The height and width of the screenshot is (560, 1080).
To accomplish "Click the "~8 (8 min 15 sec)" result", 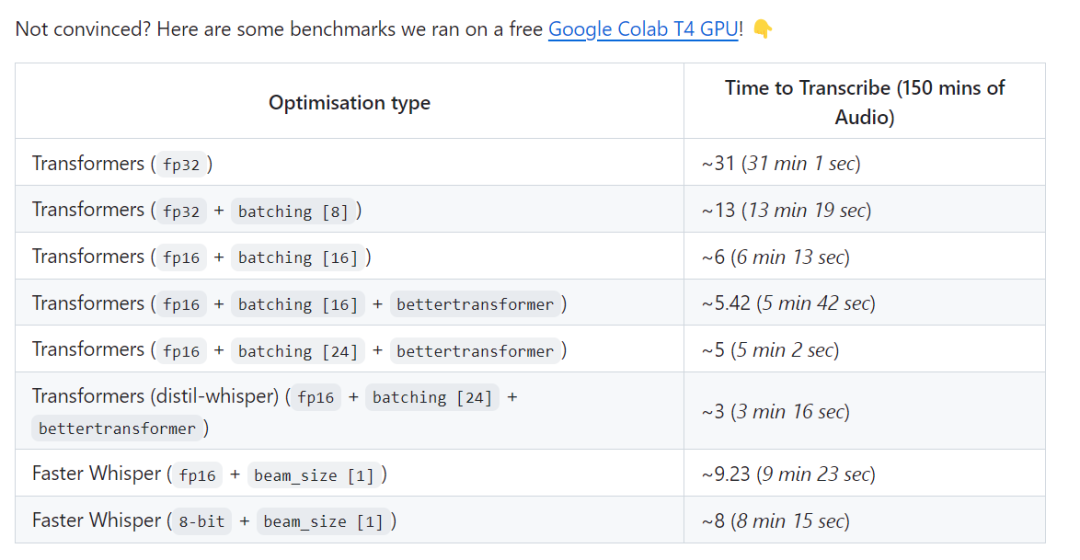I will pyautogui.click(x=775, y=521).
